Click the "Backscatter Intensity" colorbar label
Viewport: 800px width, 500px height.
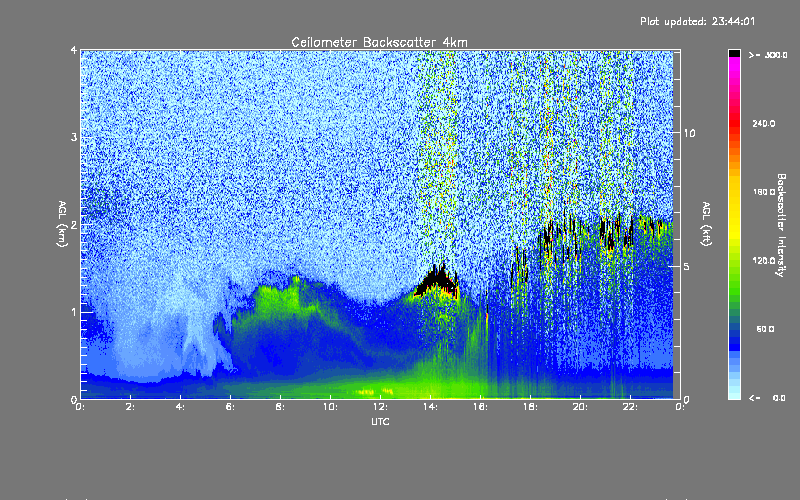[x=781, y=225]
